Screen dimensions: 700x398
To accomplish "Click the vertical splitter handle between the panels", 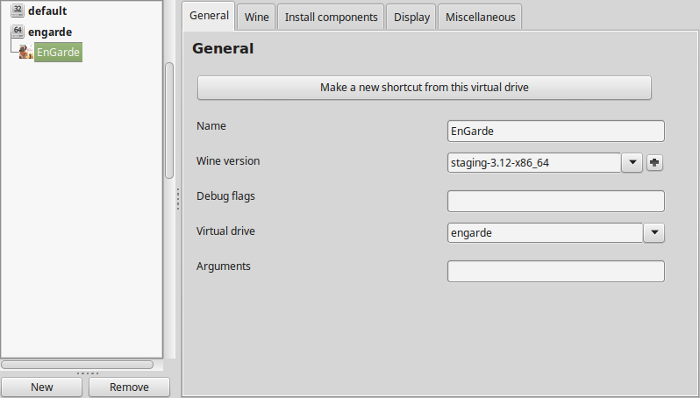I will point(178,199).
